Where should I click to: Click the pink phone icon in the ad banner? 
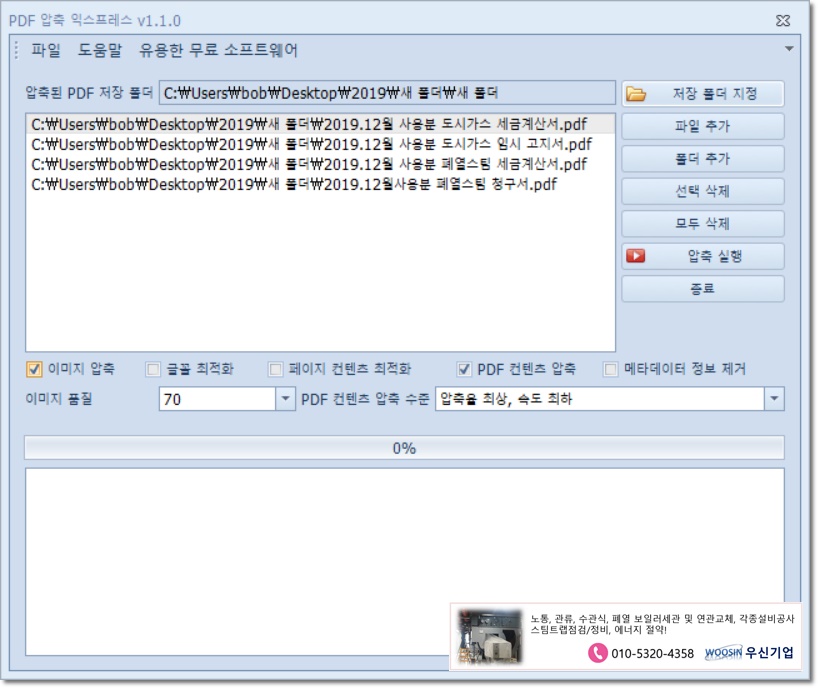(597, 653)
